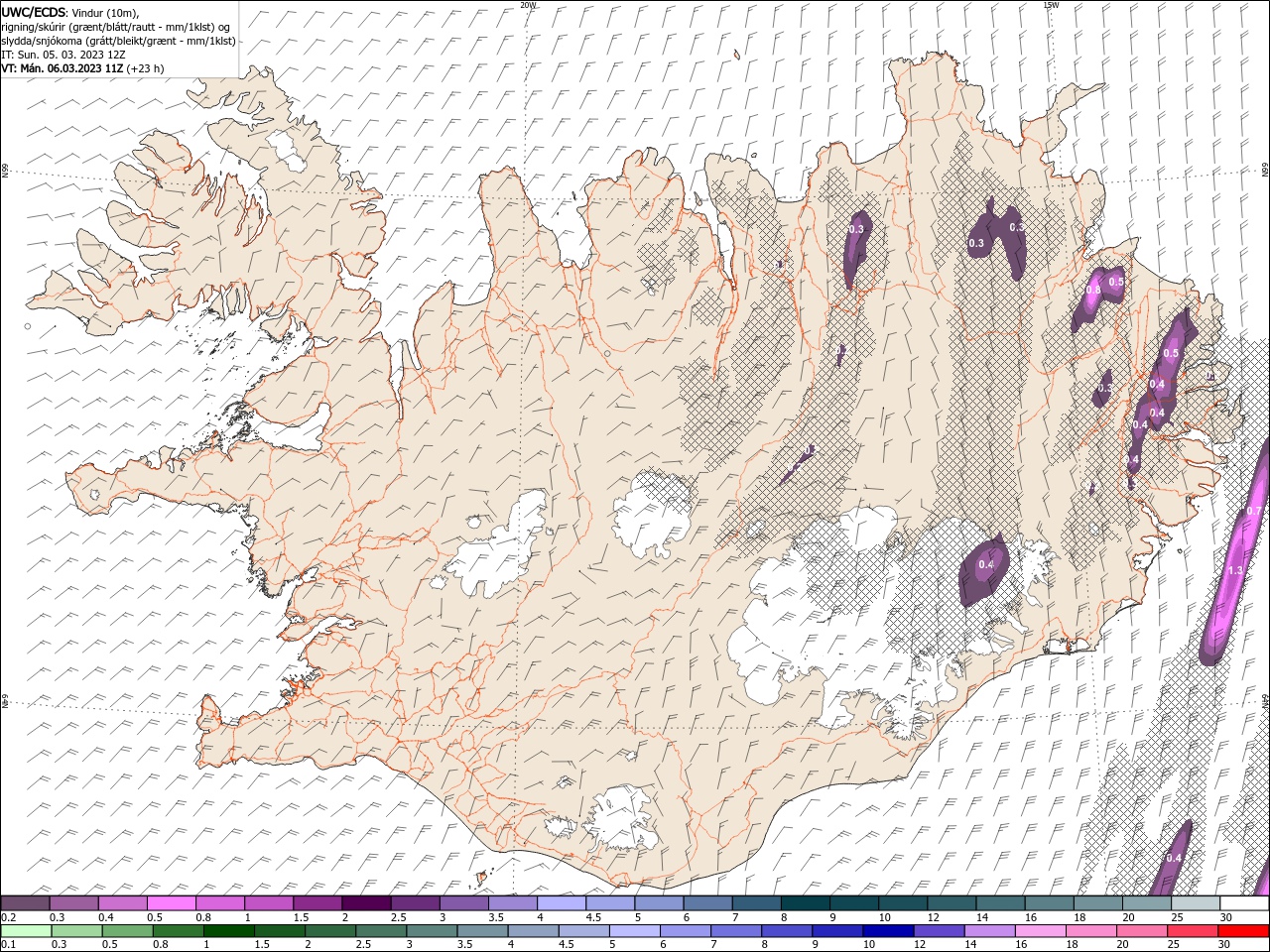This screenshot has height=952, width=1270.
Task: Click the '0.2' label in the snow legend
Action: [x=8, y=917]
